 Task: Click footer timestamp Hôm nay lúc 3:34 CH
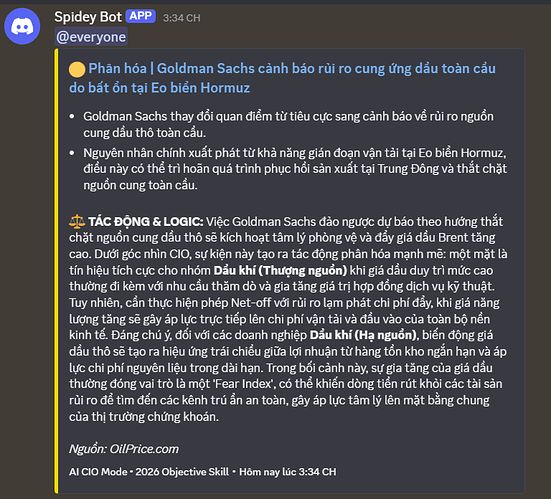[x=287, y=472]
